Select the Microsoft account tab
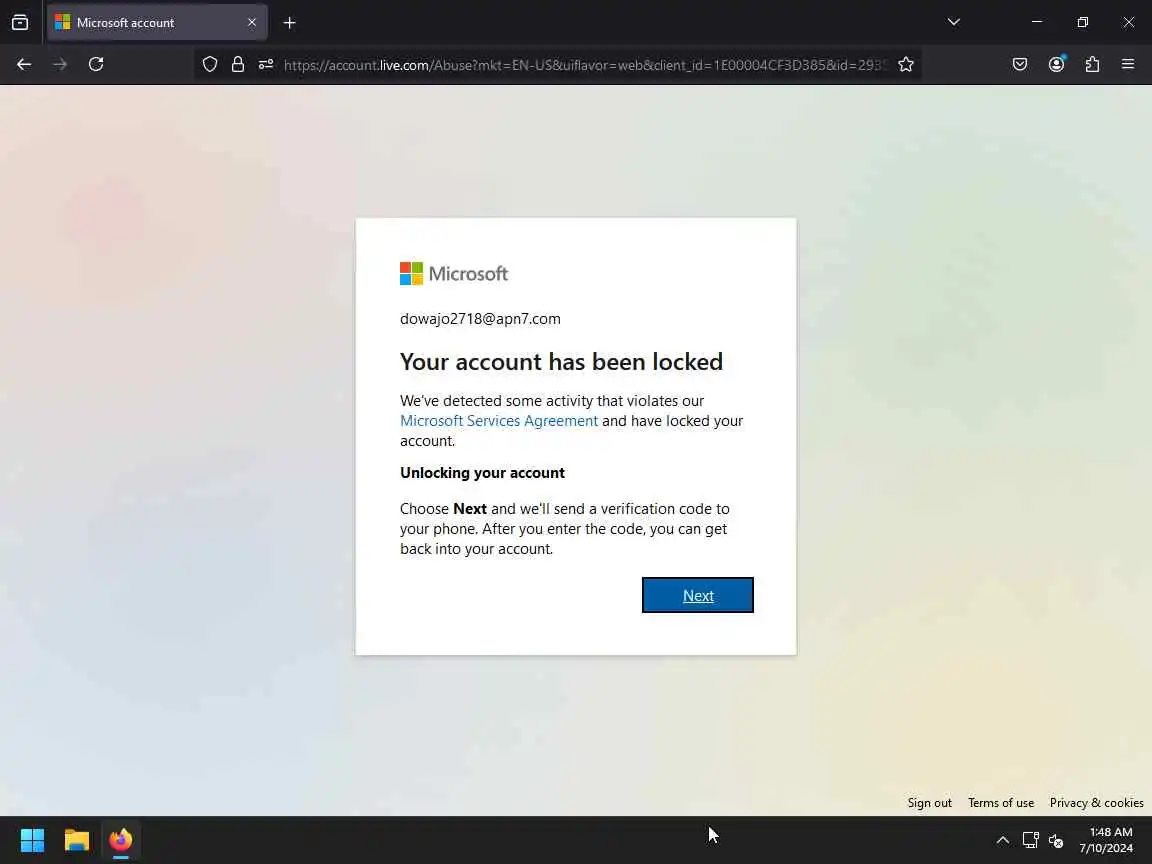The image size is (1152, 864). (157, 23)
